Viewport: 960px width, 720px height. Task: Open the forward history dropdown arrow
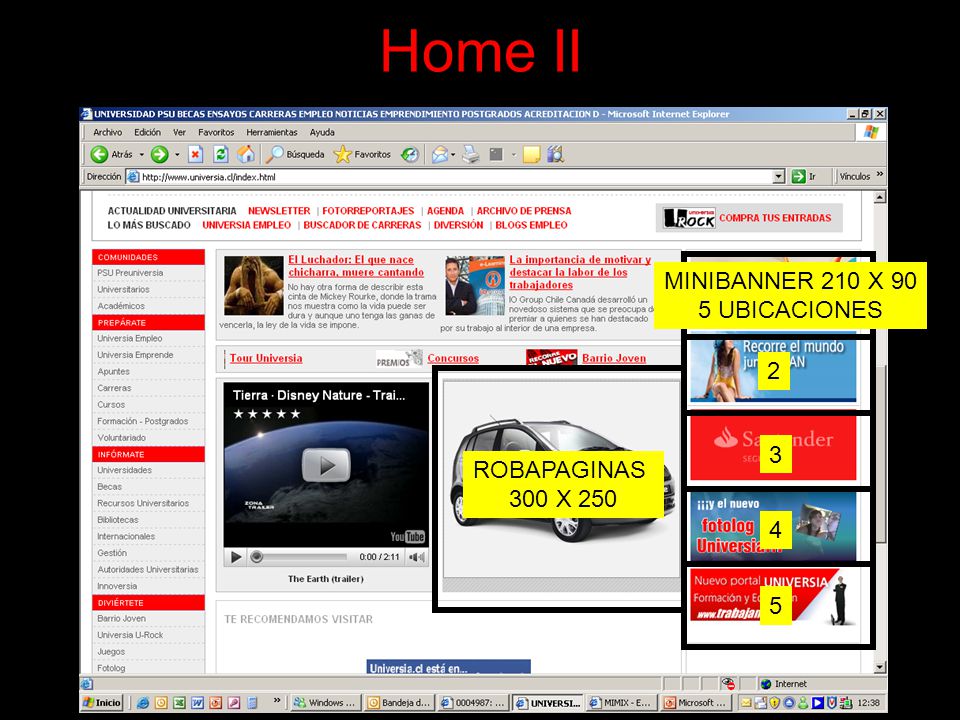point(177,154)
